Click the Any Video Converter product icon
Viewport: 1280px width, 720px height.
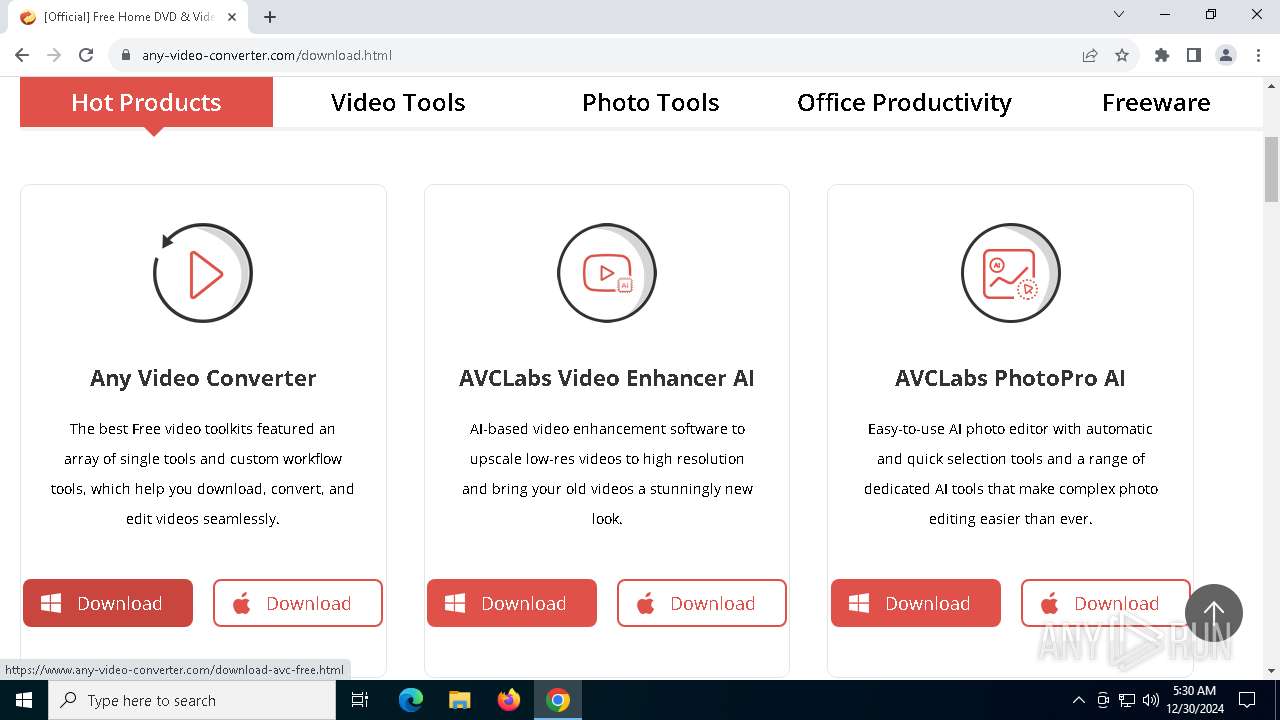203,273
